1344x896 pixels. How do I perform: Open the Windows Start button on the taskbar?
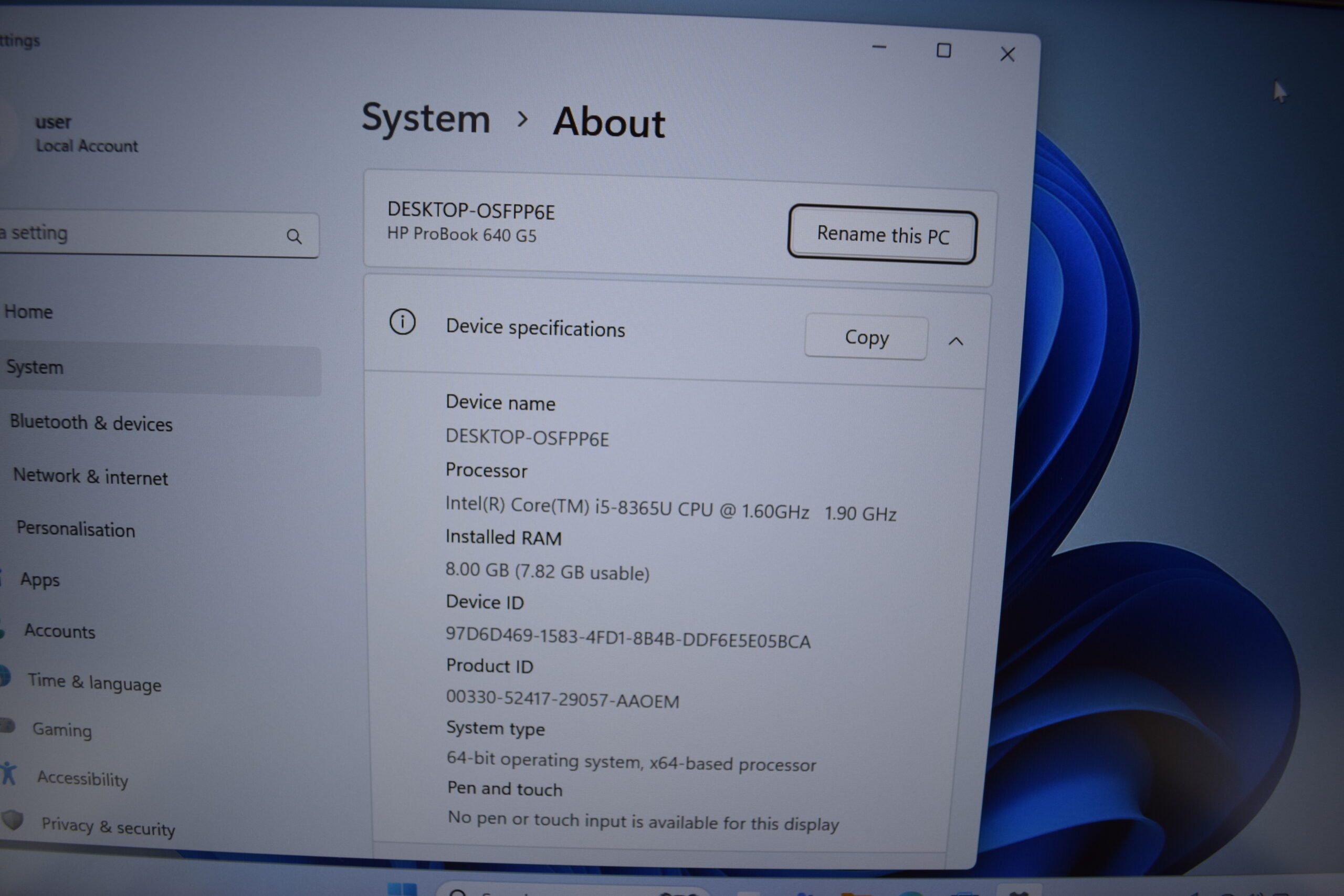[x=402, y=889]
